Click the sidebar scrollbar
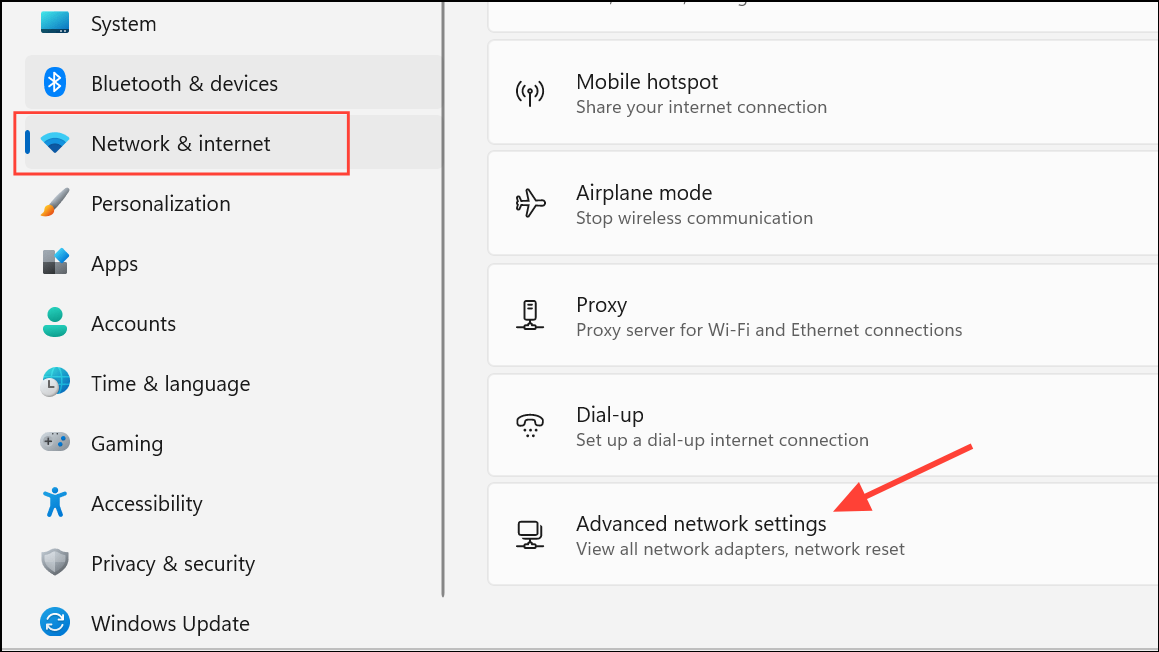The image size is (1159, 652). [442, 300]
